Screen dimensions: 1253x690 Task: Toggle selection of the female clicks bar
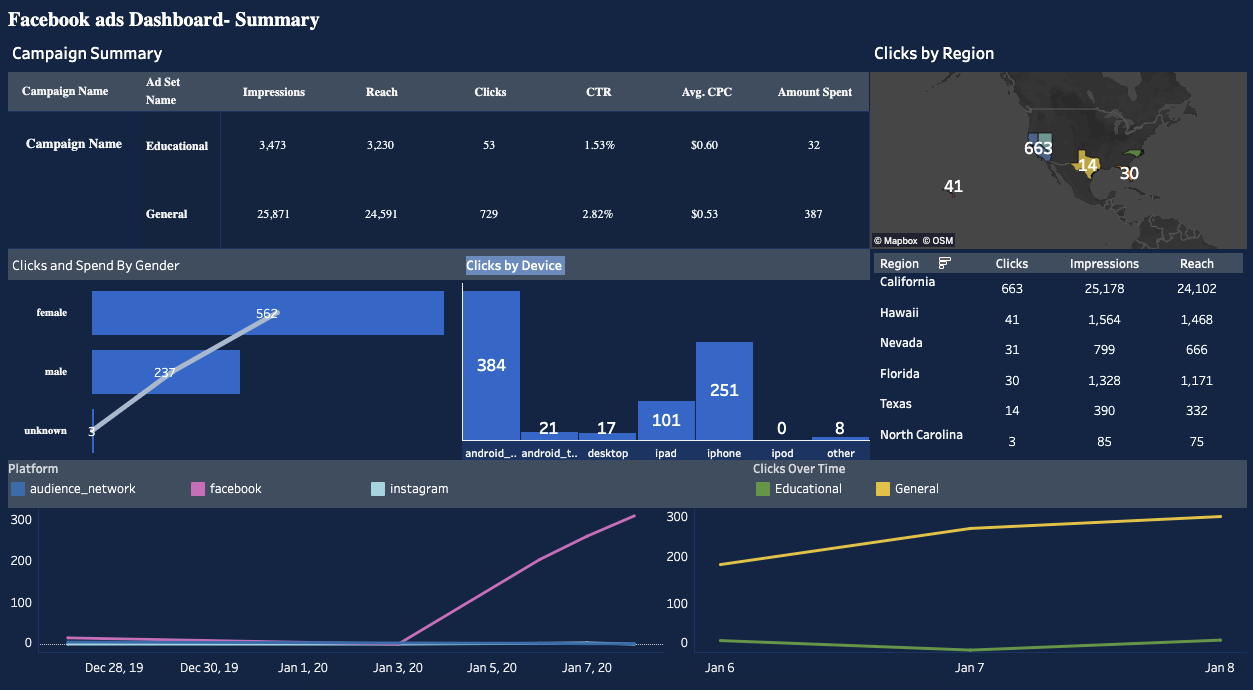point(267,312)
